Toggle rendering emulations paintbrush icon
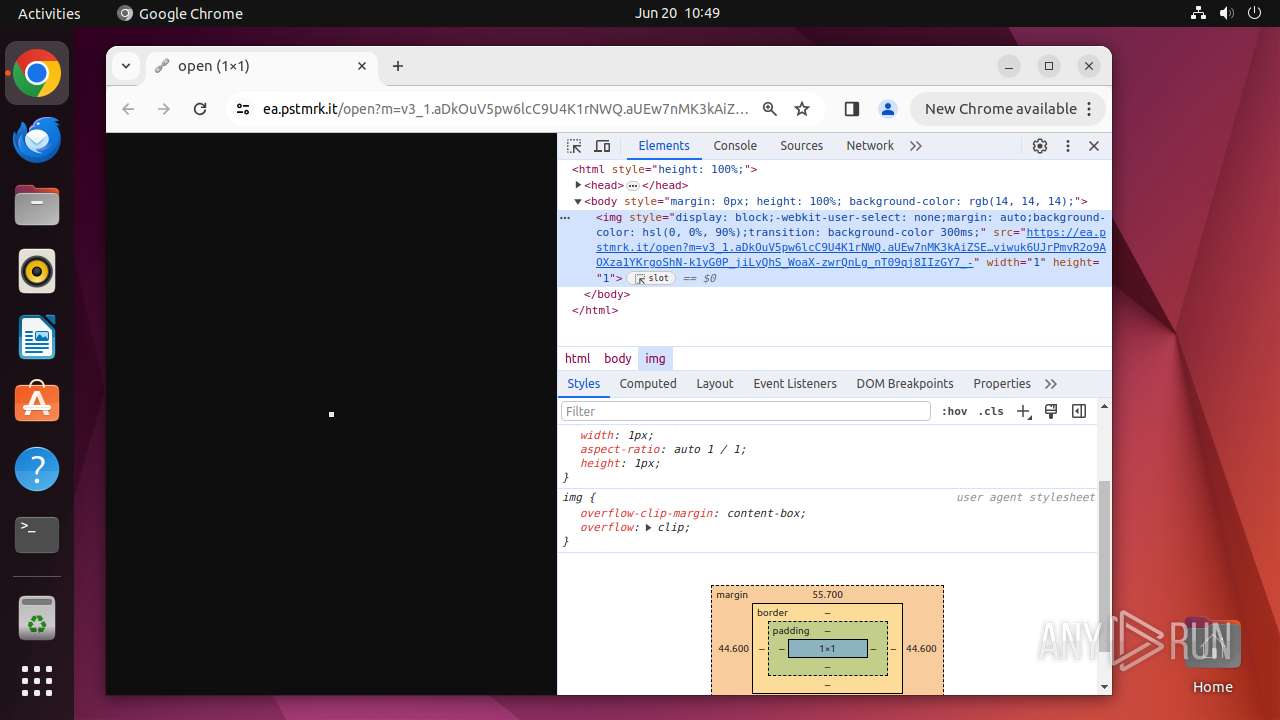The image size is (1280, 720). coord(1051,411)
